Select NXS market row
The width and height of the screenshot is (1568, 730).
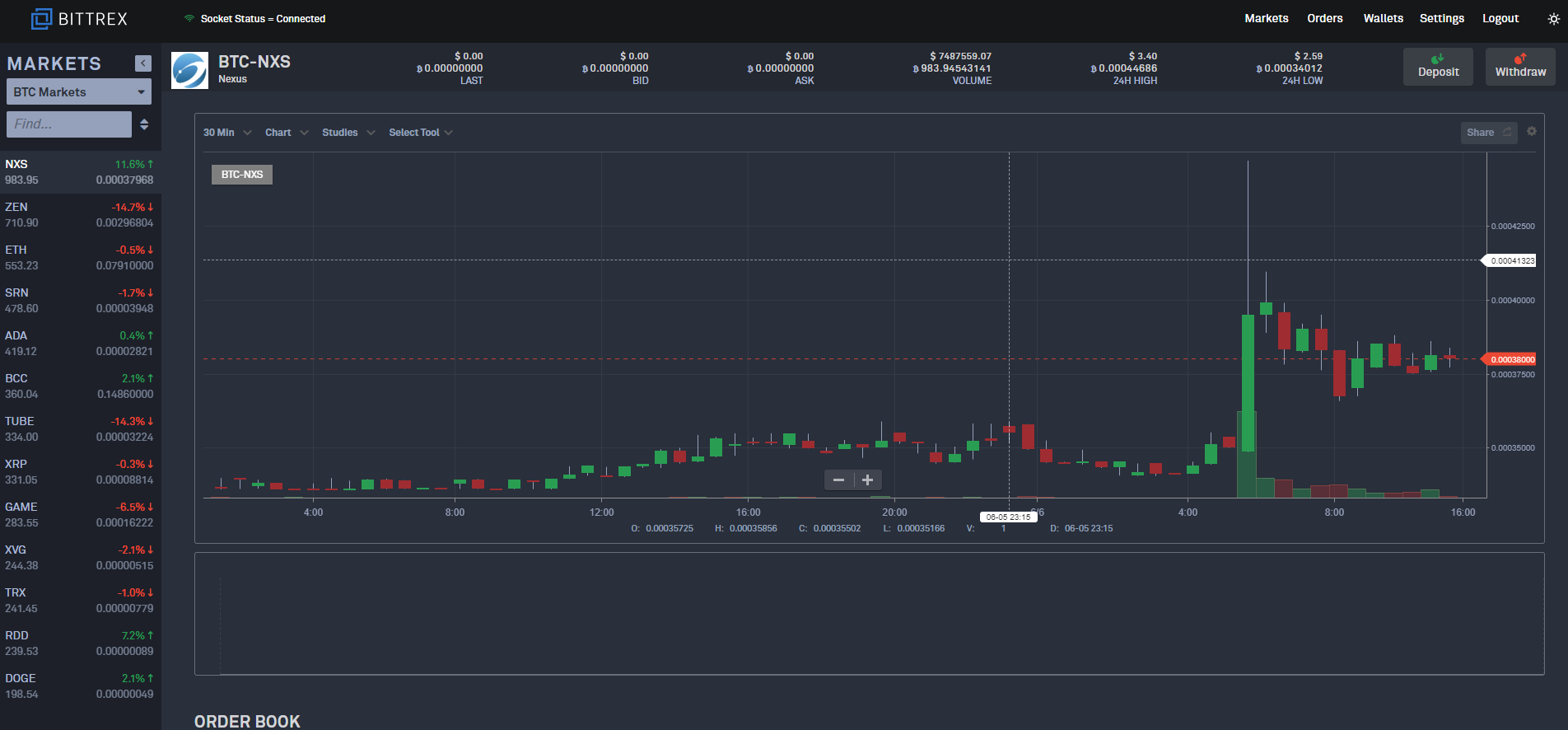click(80, 172)
